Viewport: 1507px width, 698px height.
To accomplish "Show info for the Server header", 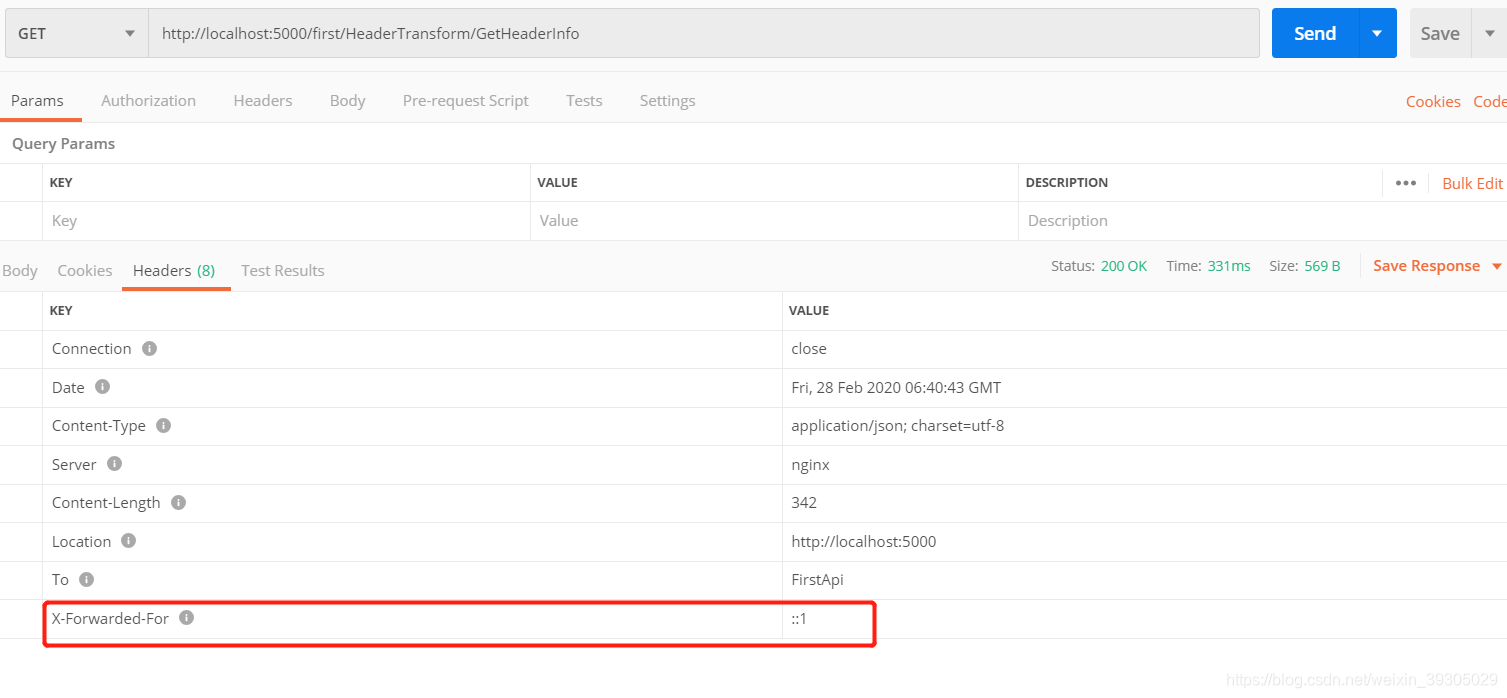I will click(x=114, y=463).
